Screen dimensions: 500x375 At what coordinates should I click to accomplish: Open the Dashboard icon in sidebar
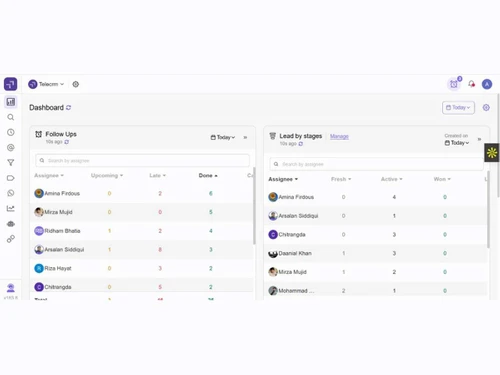tap(11, 102)
